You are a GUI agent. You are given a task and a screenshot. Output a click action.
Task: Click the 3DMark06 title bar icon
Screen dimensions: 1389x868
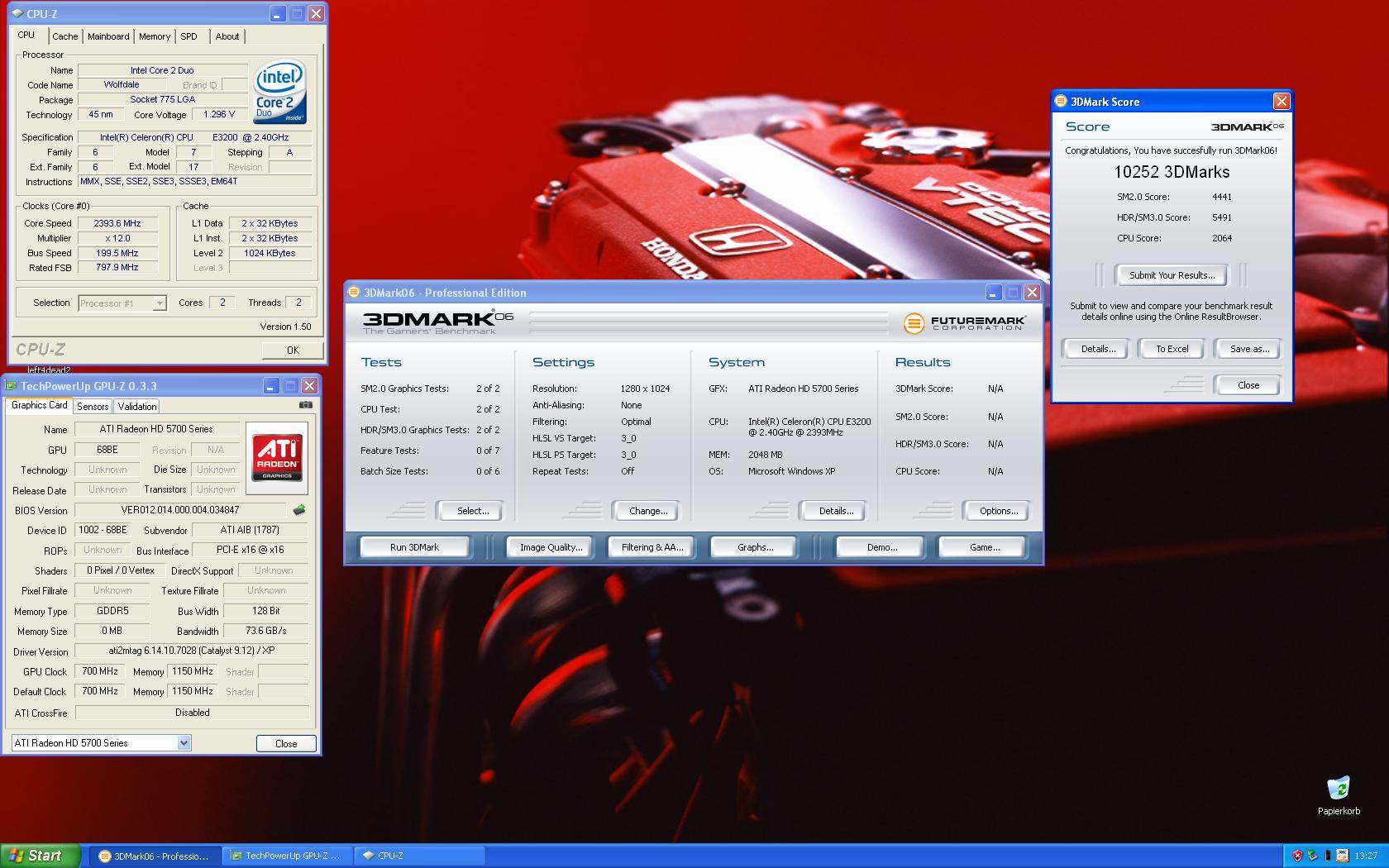[354, 293]
